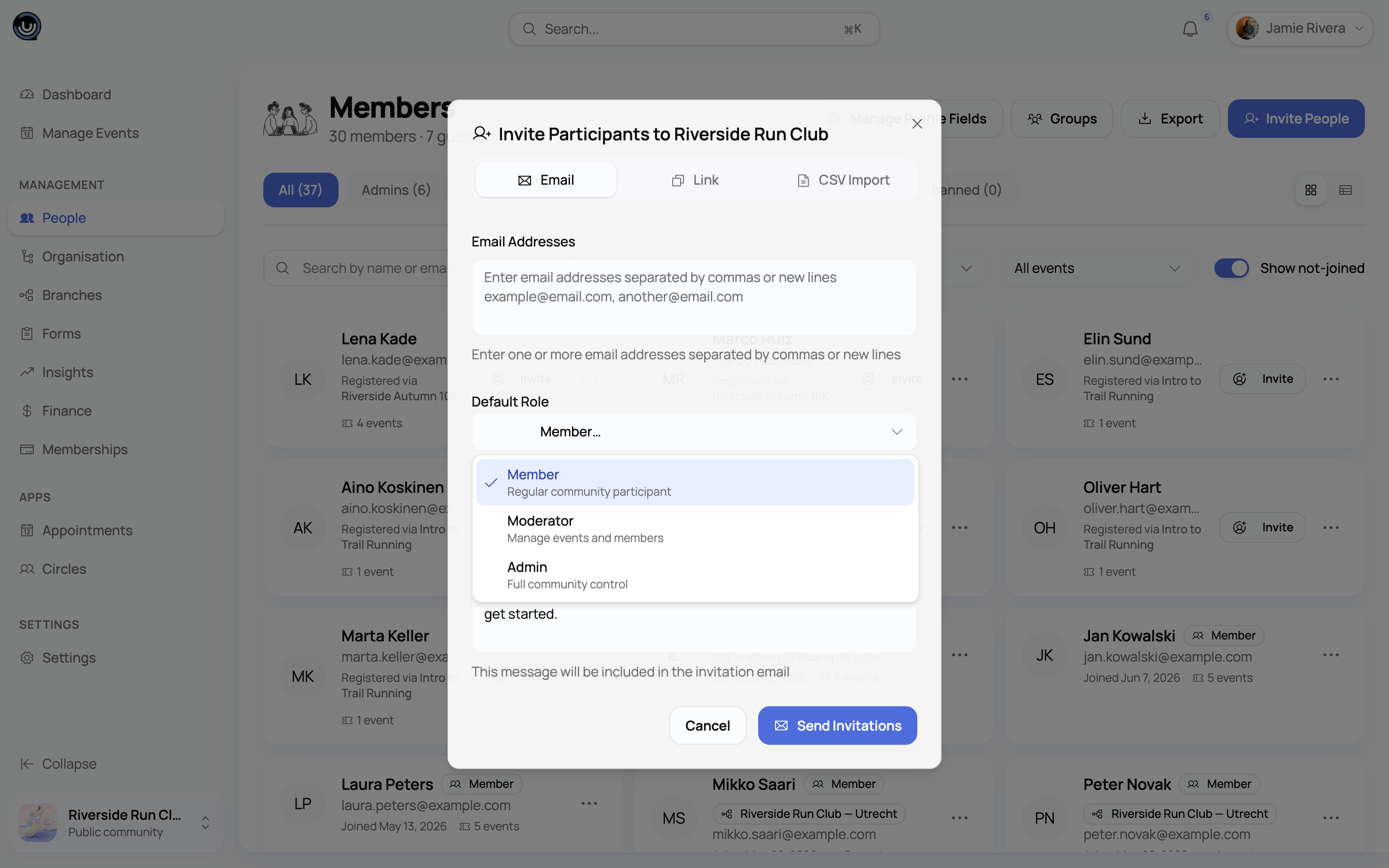This screenshot has width=1389, height=868.
Task: Click the Riverside Run Club — Utrecht tag on Mikko Saari
Action: click(809, 814)
